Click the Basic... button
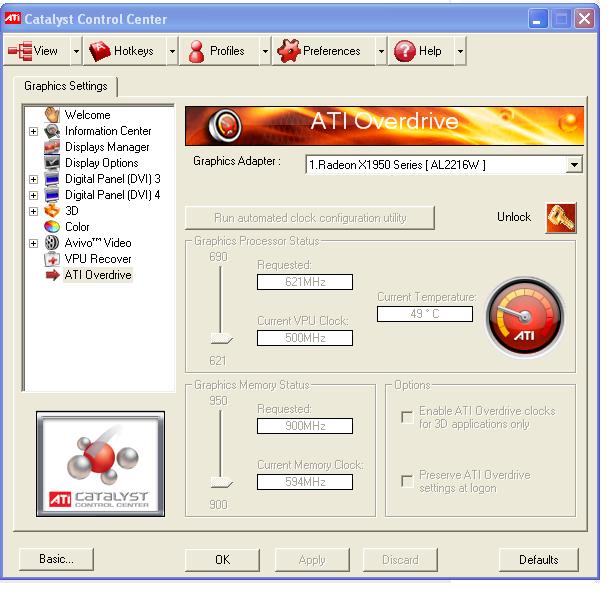The height and width of the screenshot is (593, 609). point(56,559)
